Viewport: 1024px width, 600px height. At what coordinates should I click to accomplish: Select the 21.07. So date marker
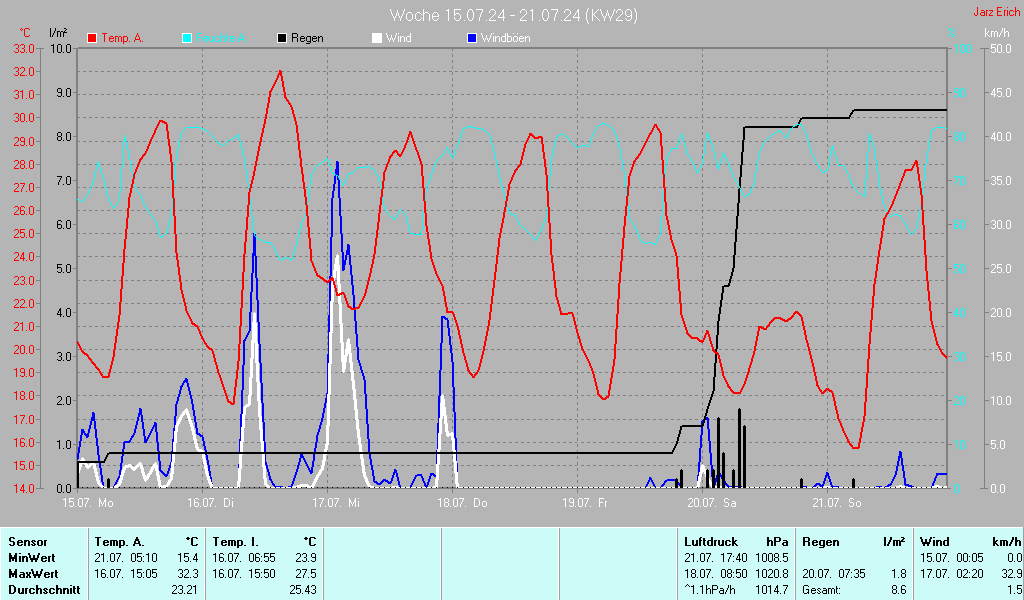pos(837,503)
